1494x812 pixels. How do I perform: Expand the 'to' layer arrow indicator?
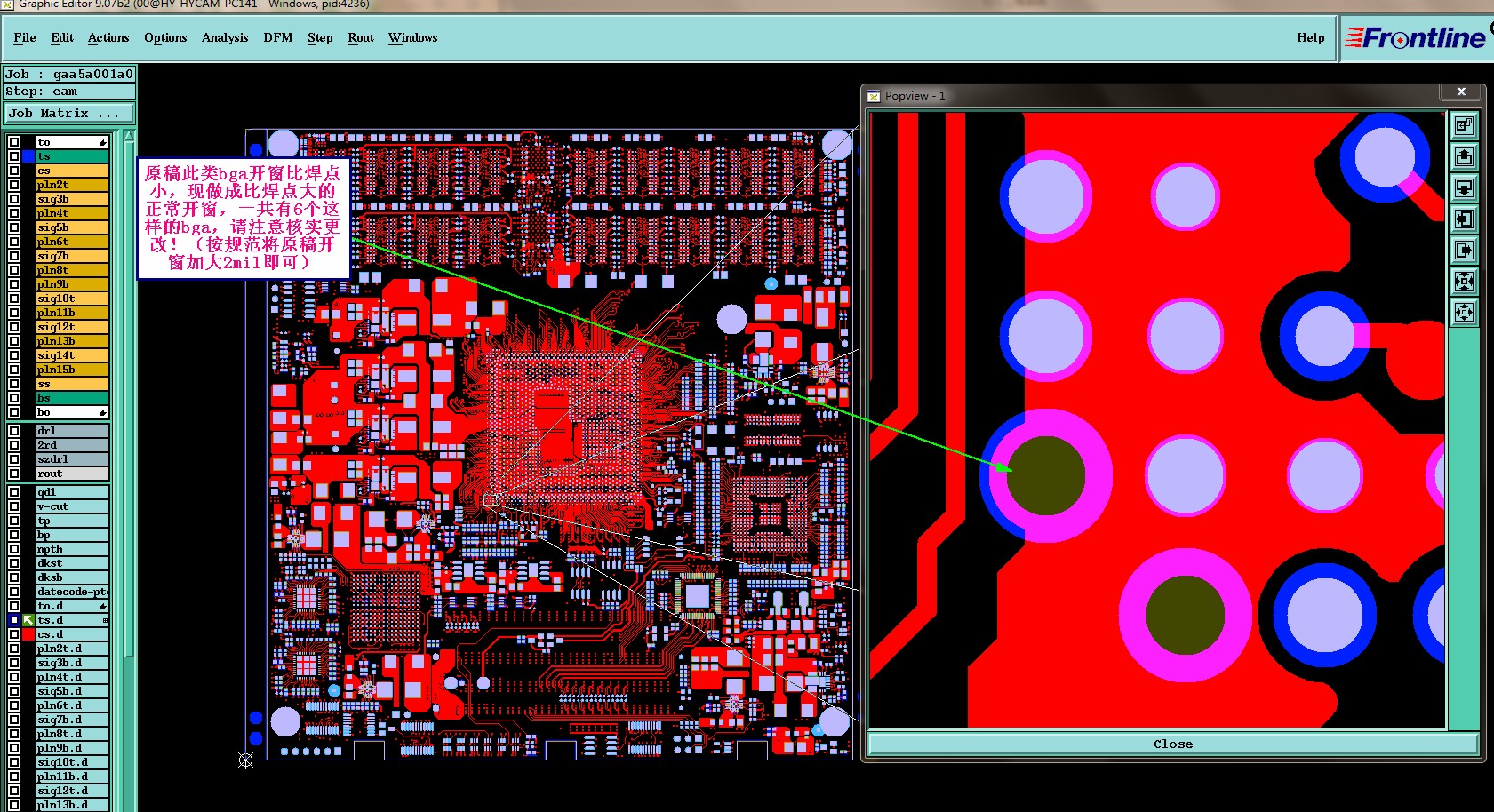pos(103,142)
